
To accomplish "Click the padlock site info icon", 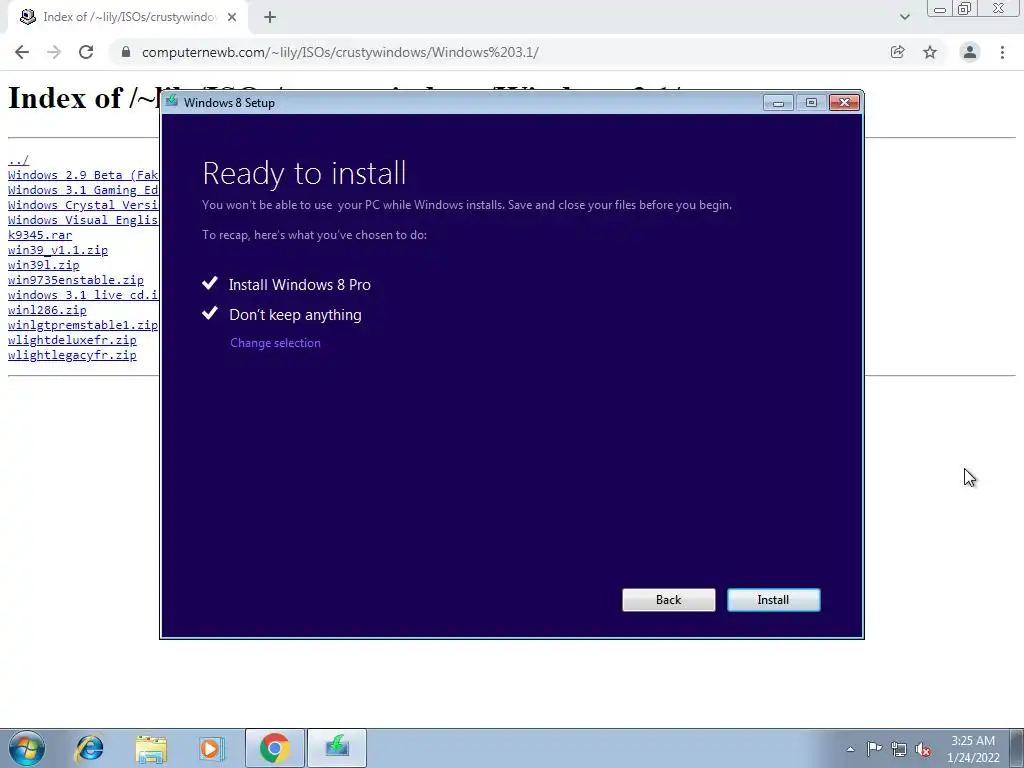I will (x=126, y=52).
